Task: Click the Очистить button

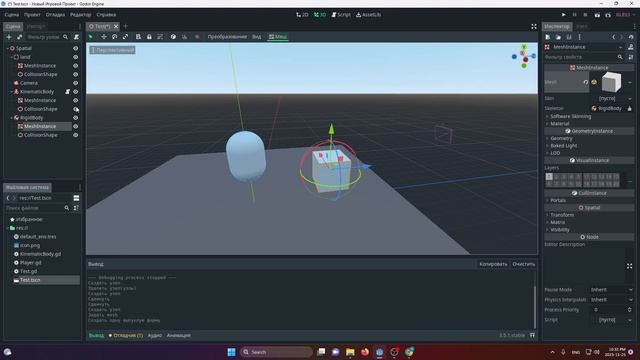Action: tap(524, 264)
